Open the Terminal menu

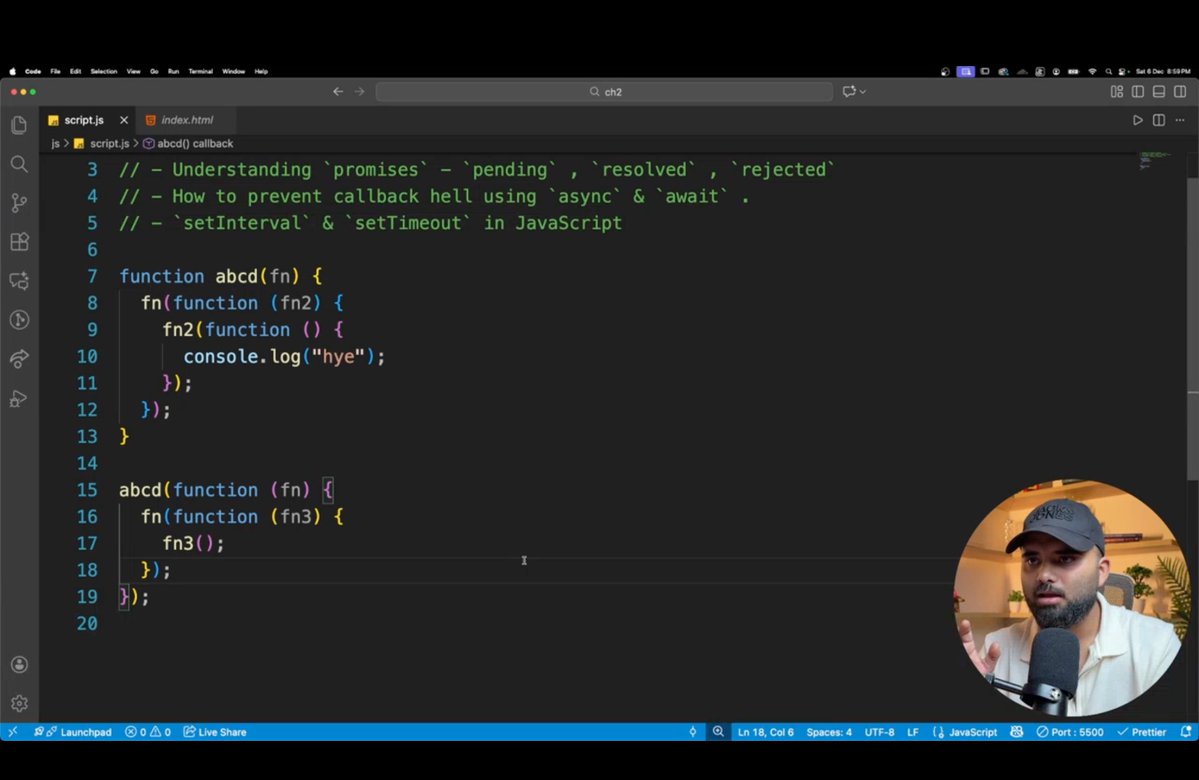200,71
